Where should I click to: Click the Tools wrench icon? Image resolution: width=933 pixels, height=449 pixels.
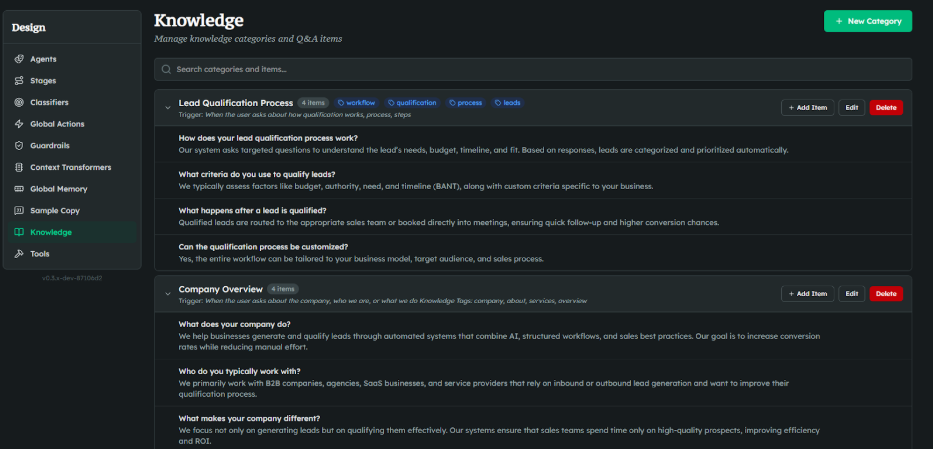pos(20,254)
